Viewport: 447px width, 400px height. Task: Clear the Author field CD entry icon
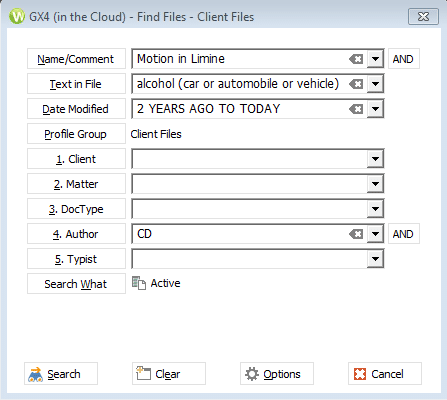[356, 234]
